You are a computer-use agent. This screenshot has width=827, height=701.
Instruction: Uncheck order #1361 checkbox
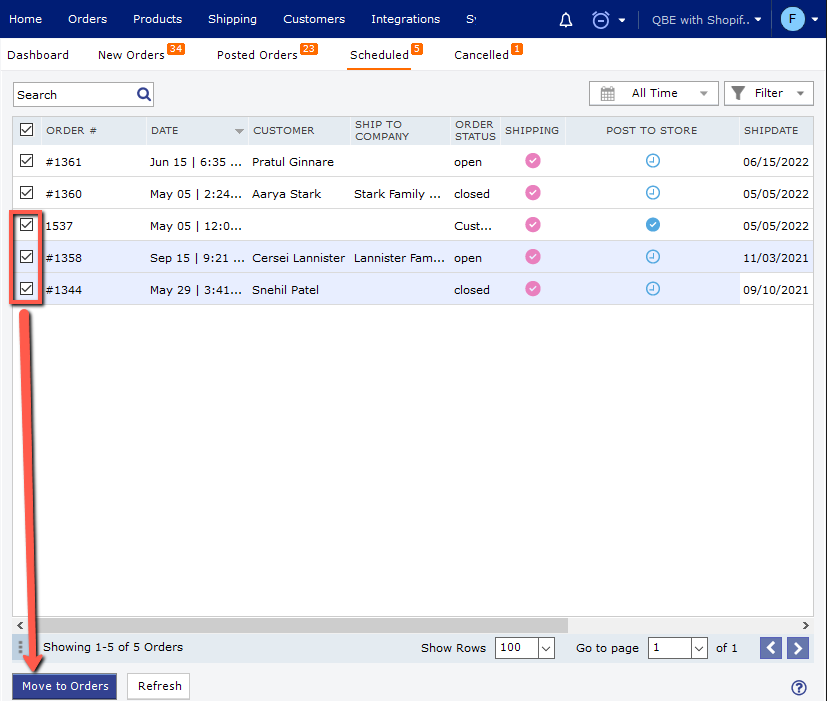coord(26,161)
